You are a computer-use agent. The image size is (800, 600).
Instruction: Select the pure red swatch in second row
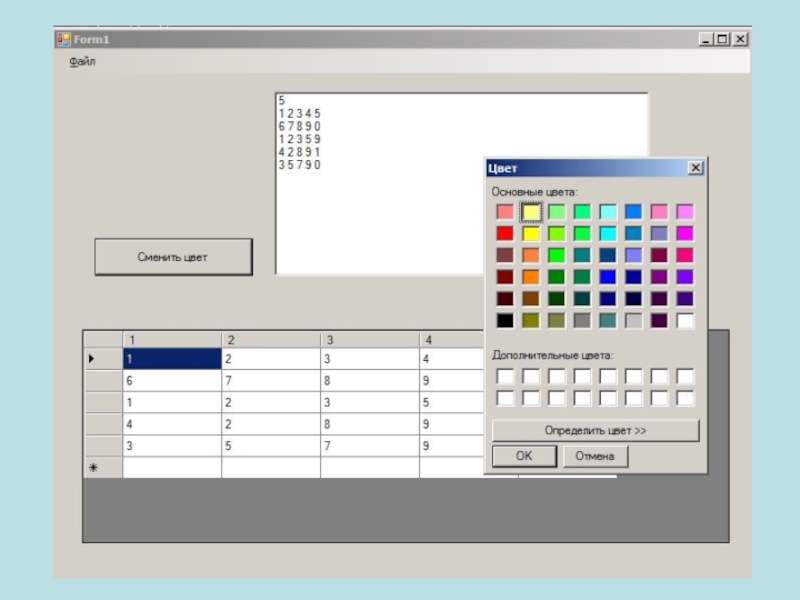(505, 234)
